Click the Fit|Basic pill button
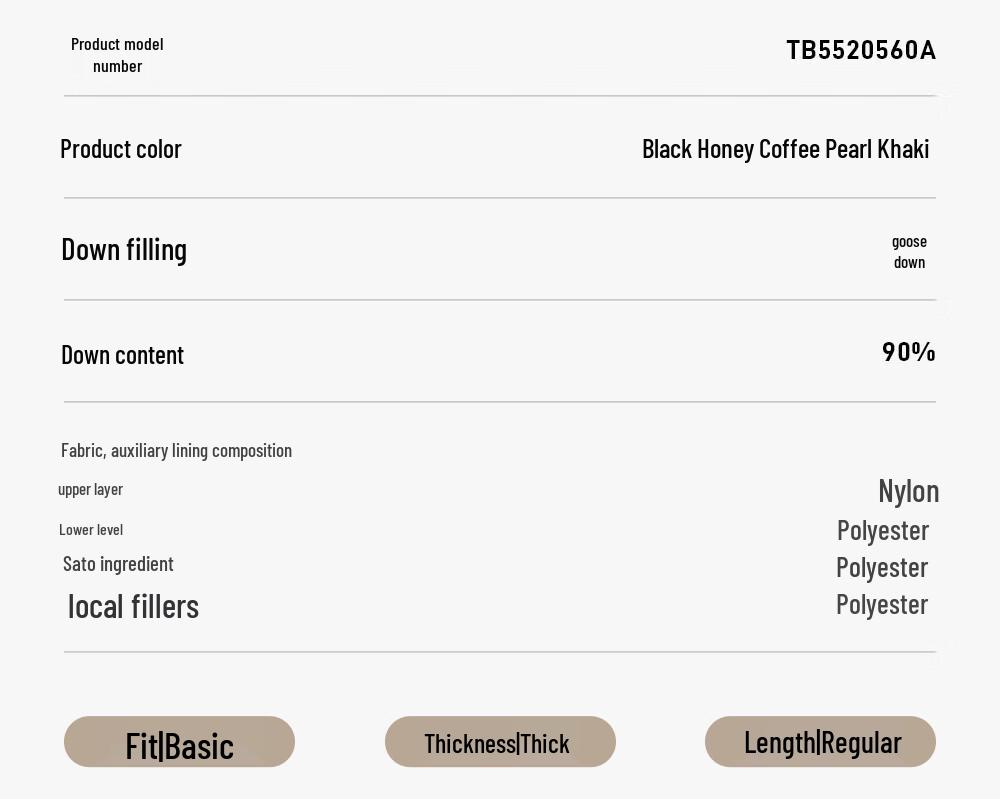Image resolution: width=1000 pixels, height=799 pixels. point(179,743)
